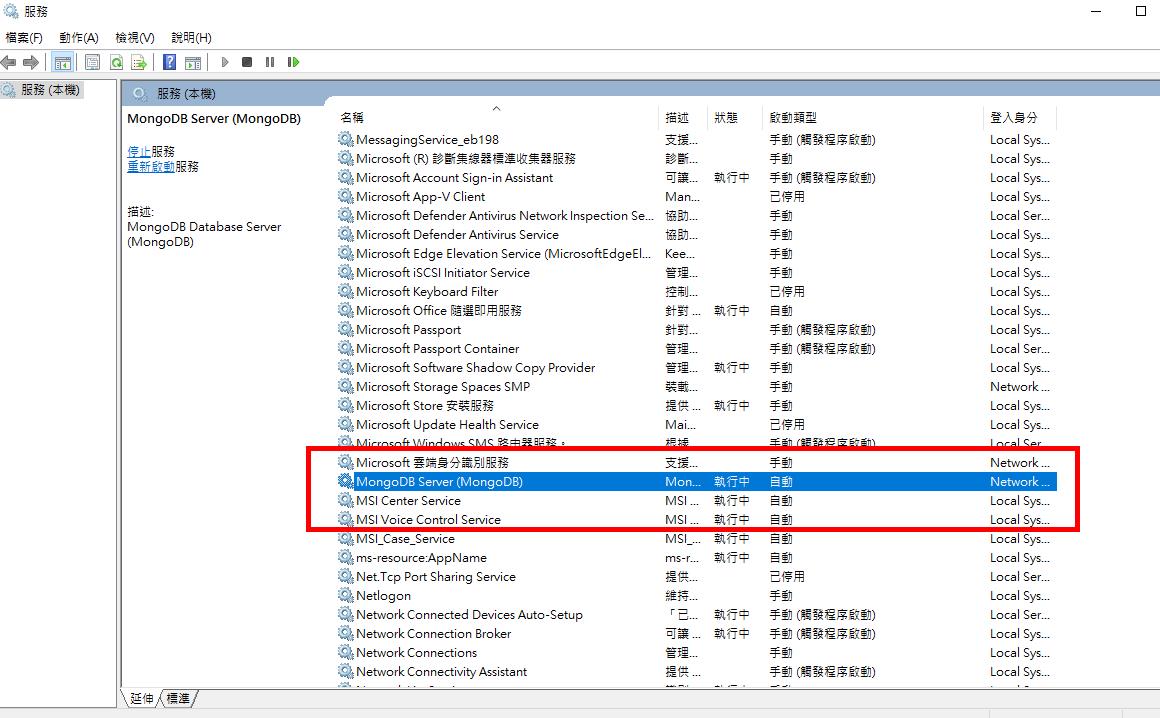Sort by the 名稱 column header

click(496, 117)
